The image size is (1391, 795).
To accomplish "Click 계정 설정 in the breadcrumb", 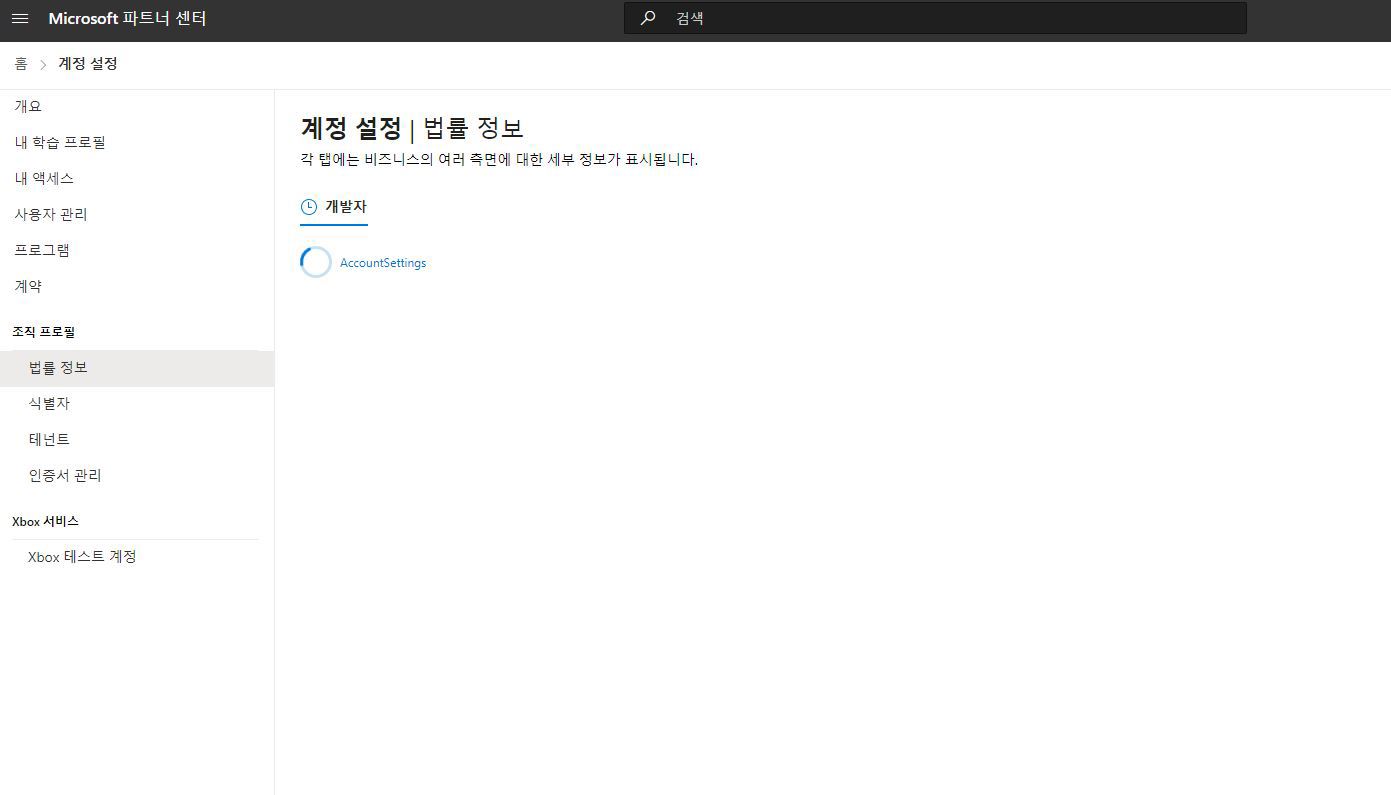I will tap(88, 64).
